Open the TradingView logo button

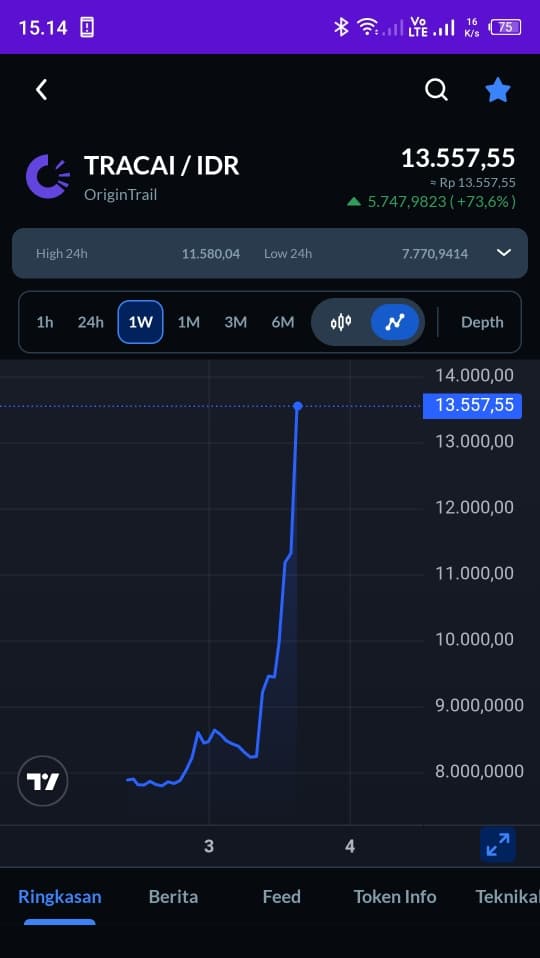point(43,781)
